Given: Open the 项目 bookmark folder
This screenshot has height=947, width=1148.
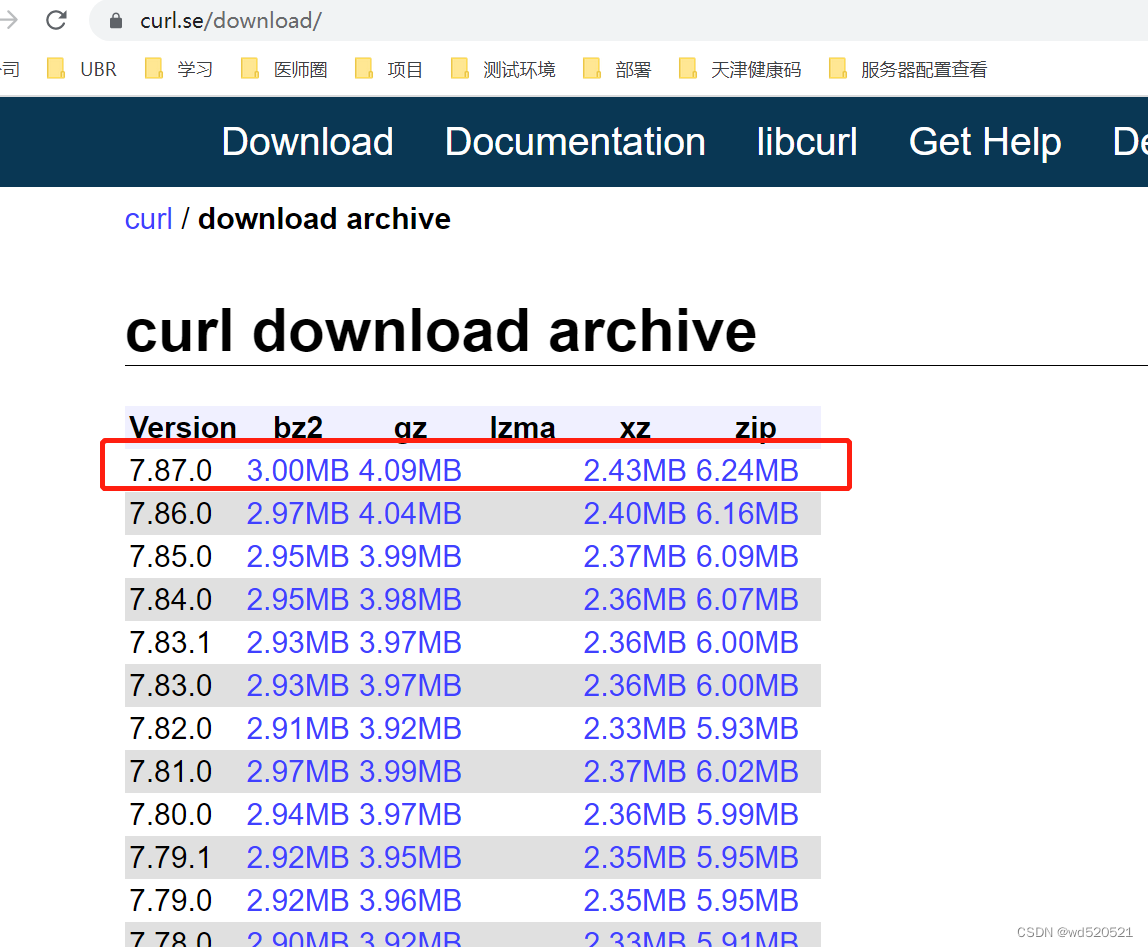Looking at the screenshot, I should pos(389,69).
